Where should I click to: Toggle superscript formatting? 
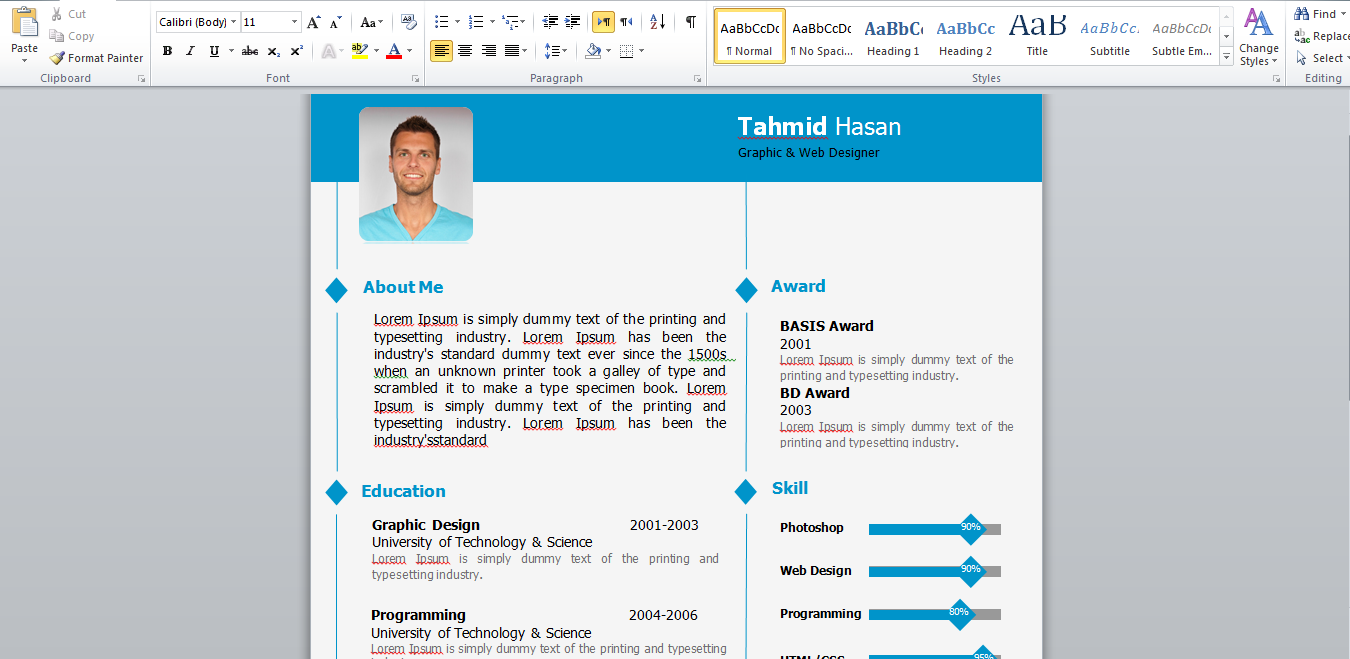[x=297, y=51]
